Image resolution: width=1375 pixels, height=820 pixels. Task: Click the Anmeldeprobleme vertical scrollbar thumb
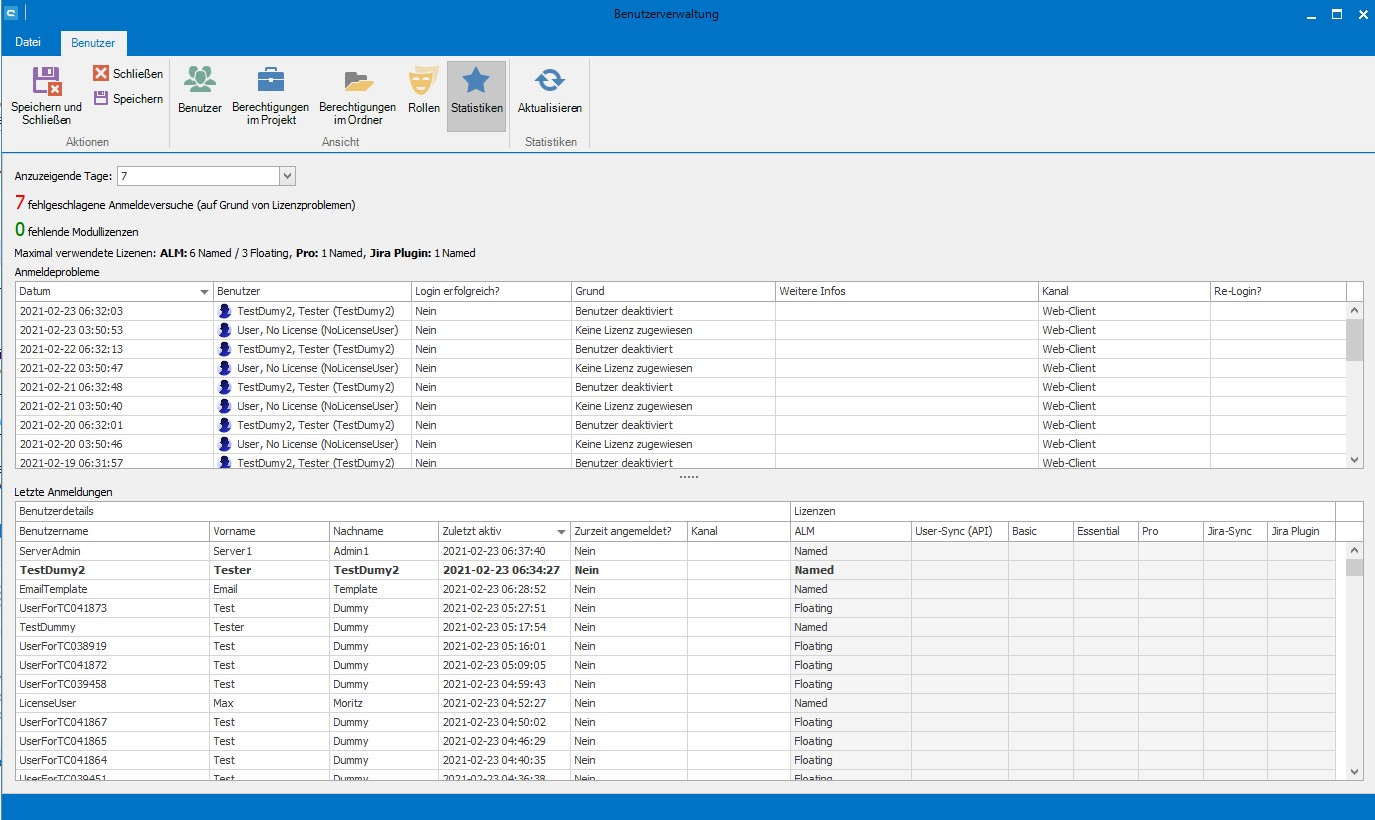coord(1355,339)
